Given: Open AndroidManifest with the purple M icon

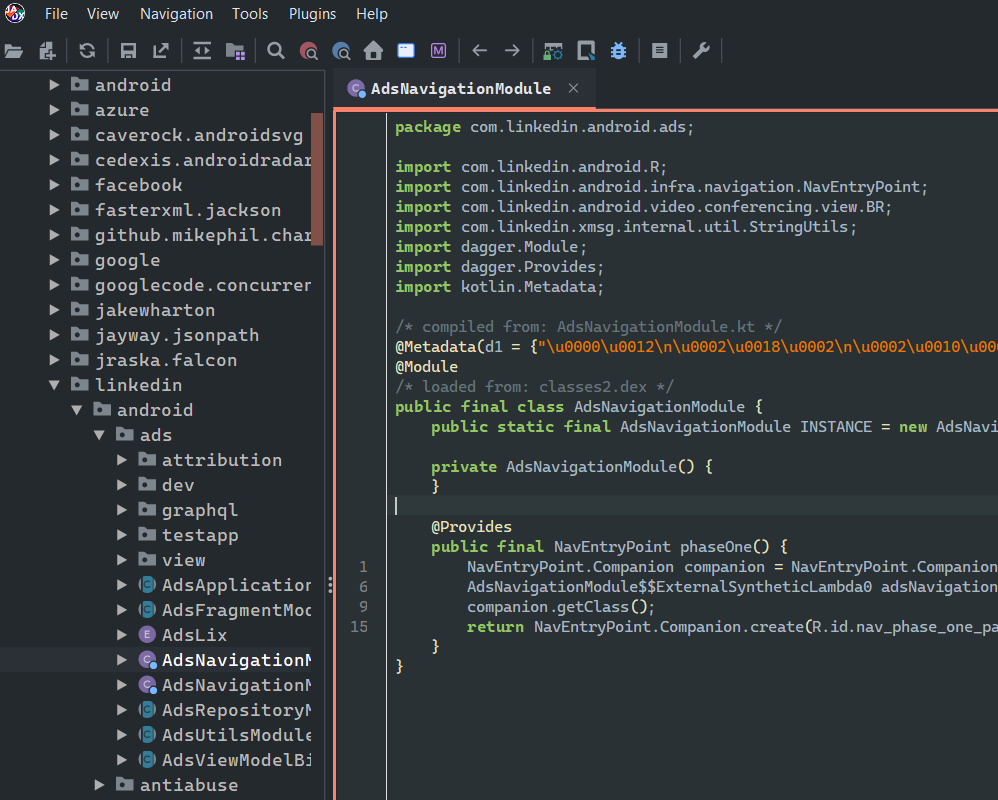Looking at the screenshot, I should click(438, 50).
